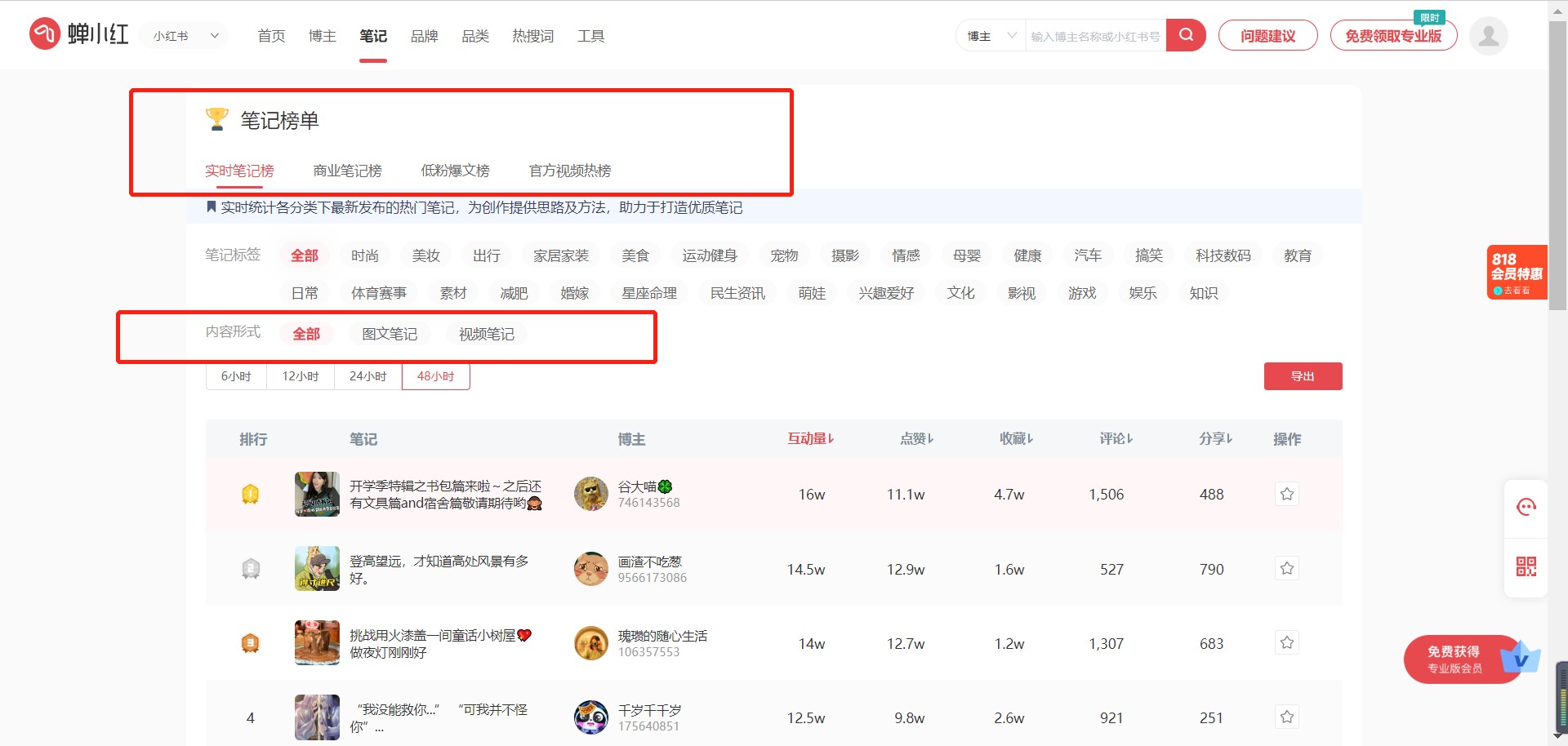This screenshot has width=1568, height=746.
Task: Click 瑰璃的随心生活 blogger avatar
Action: pos(590,643)
